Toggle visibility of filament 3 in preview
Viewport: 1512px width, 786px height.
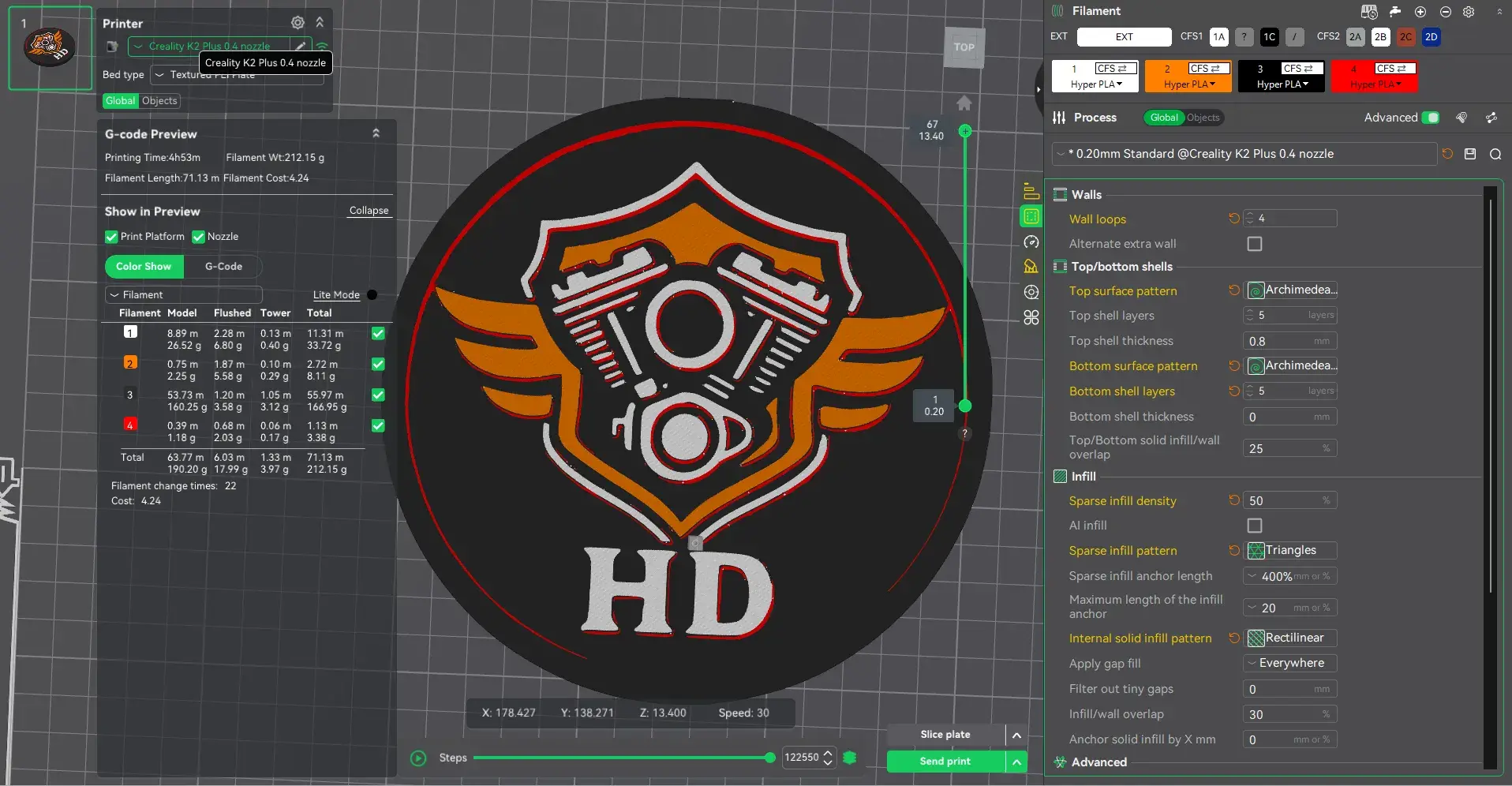378,395
